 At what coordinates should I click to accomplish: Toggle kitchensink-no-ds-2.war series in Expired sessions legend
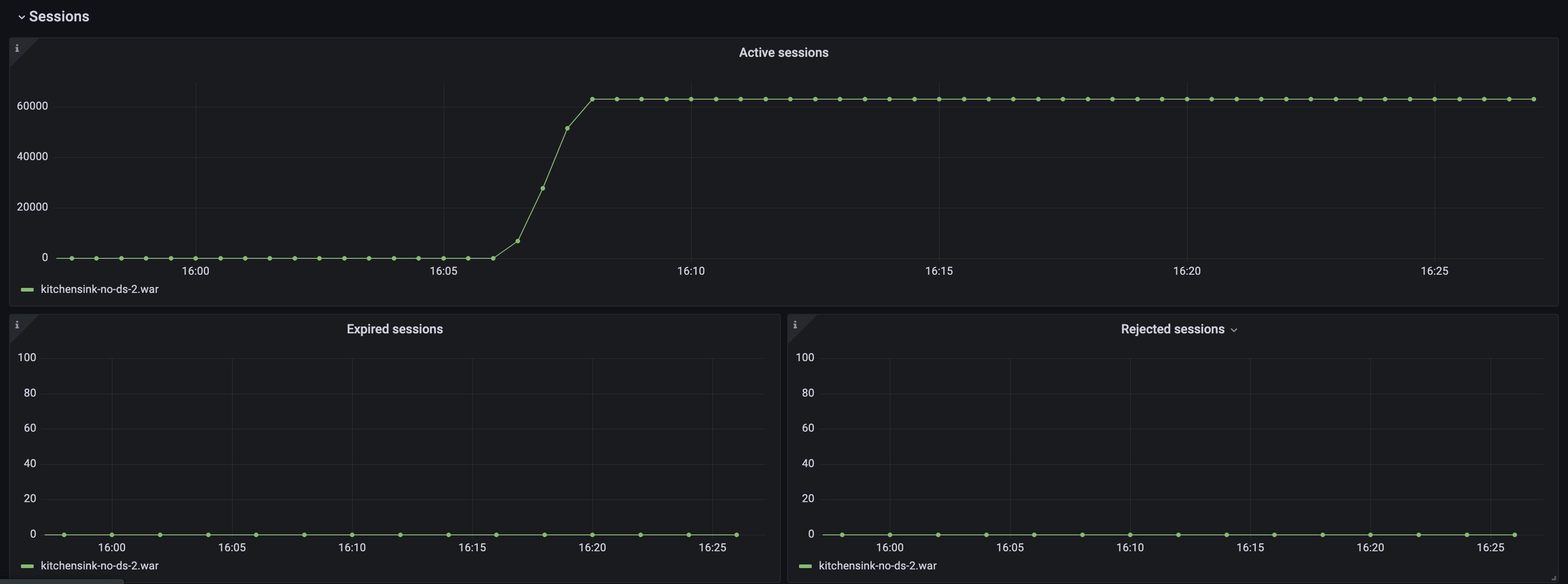point(100,566)
